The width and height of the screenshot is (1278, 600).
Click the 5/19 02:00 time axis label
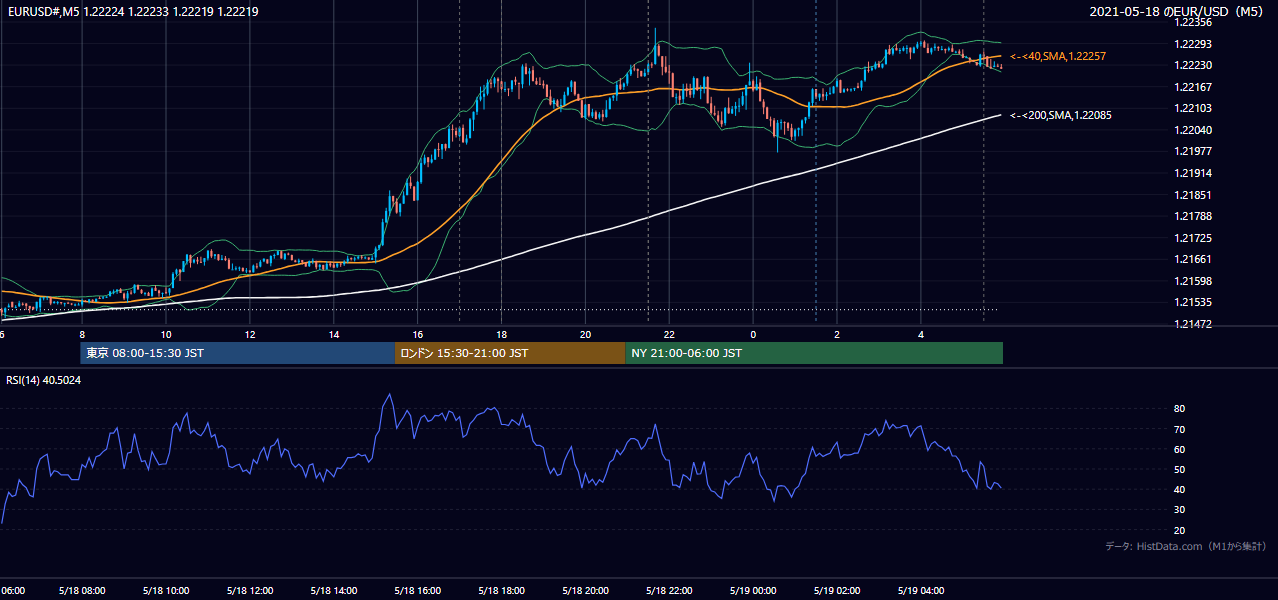(x=837, y=590)
